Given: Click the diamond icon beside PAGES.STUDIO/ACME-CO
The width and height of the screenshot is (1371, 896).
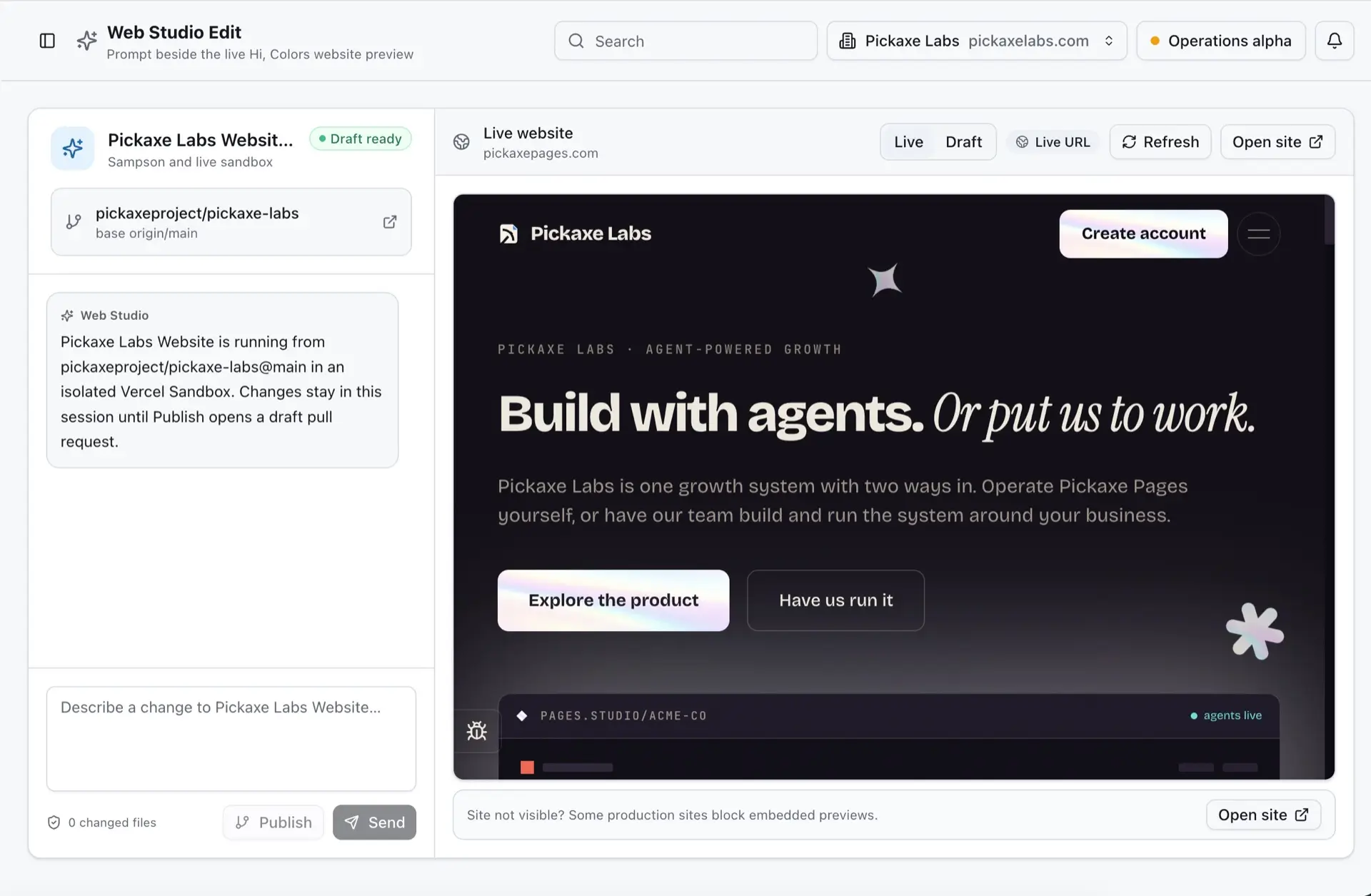Looking at the screenshot, I should pyautogui.click(x=522, y=715).
